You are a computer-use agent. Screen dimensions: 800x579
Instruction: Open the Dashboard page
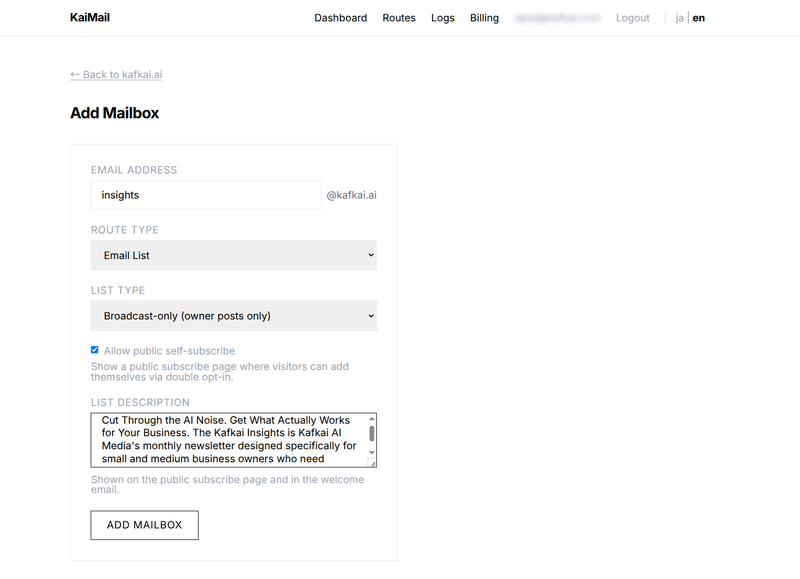(340, 18)
